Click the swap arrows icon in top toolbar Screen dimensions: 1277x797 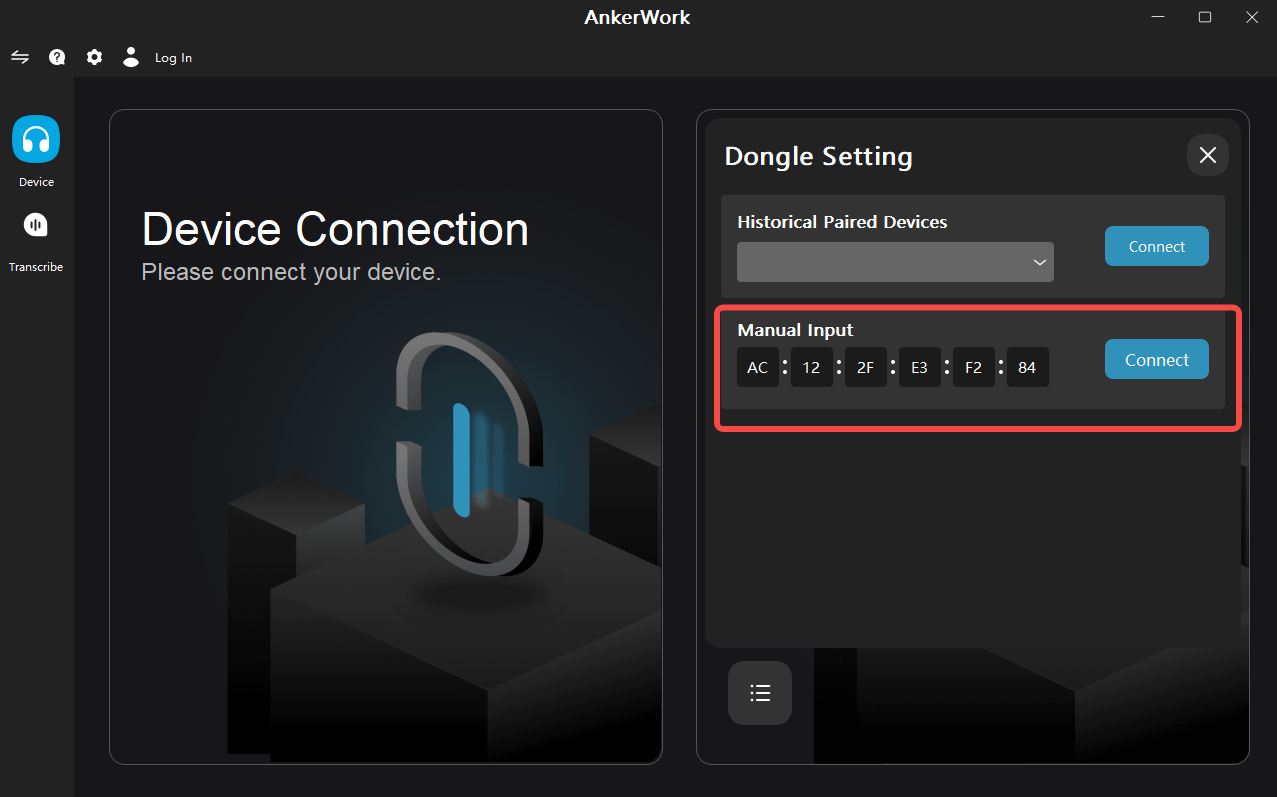click(x=20, y=57)
